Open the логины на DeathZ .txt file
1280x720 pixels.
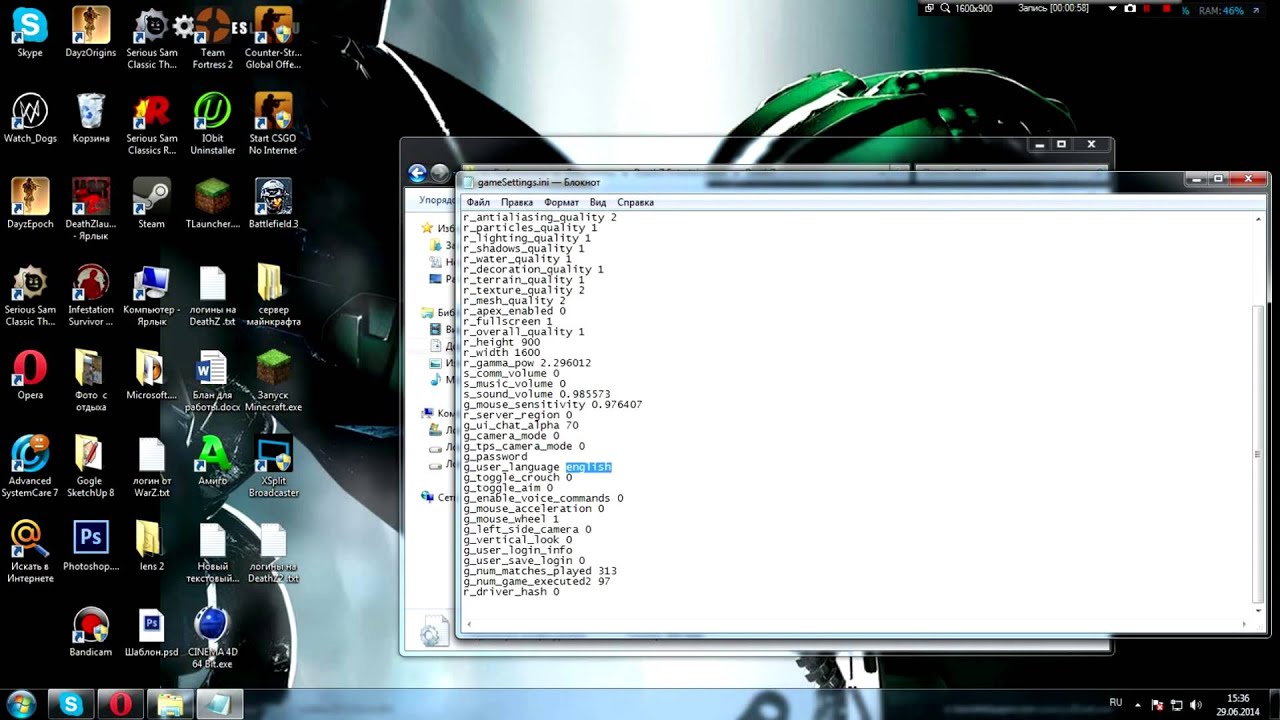(x=212, y=296)
